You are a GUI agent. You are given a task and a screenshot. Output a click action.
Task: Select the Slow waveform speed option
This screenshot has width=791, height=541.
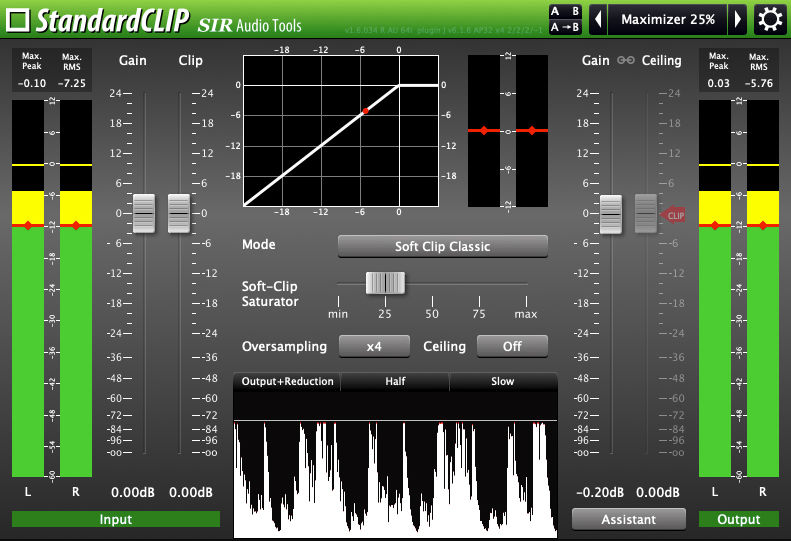click(x=503, y=382)
